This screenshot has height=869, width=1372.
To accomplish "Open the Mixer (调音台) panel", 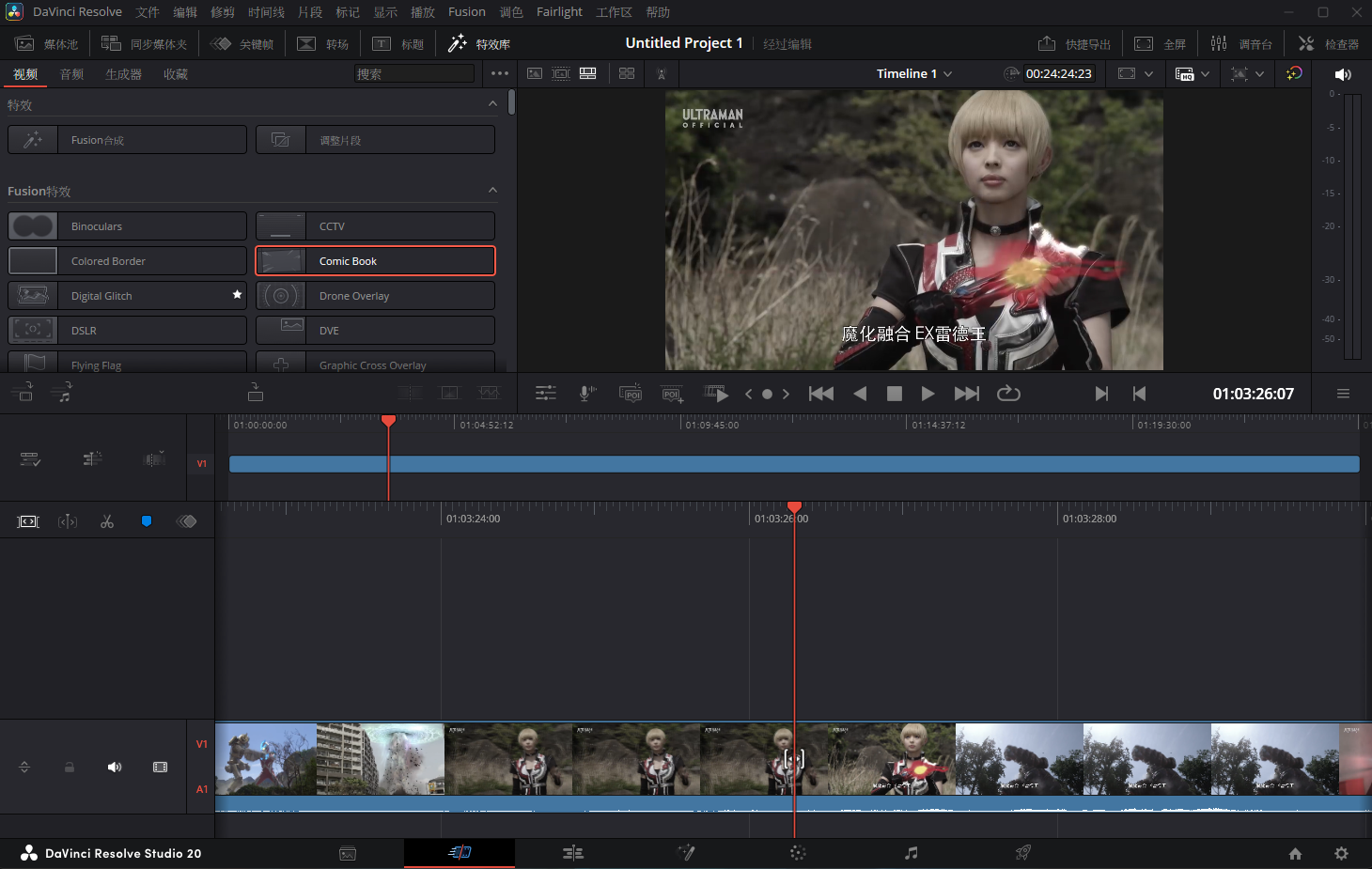I will tap(1241, 44).
